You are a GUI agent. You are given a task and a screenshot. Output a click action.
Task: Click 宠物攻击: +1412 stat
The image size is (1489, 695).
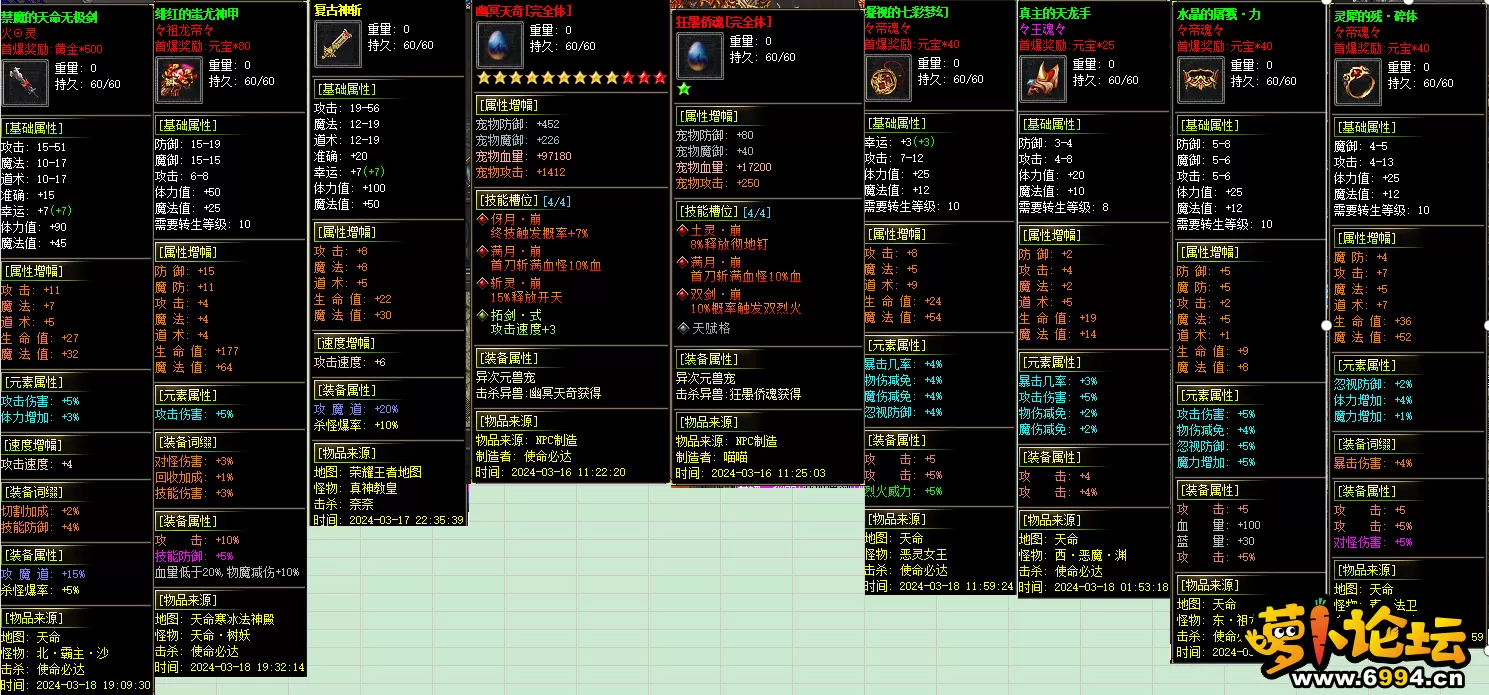[521, 172]
